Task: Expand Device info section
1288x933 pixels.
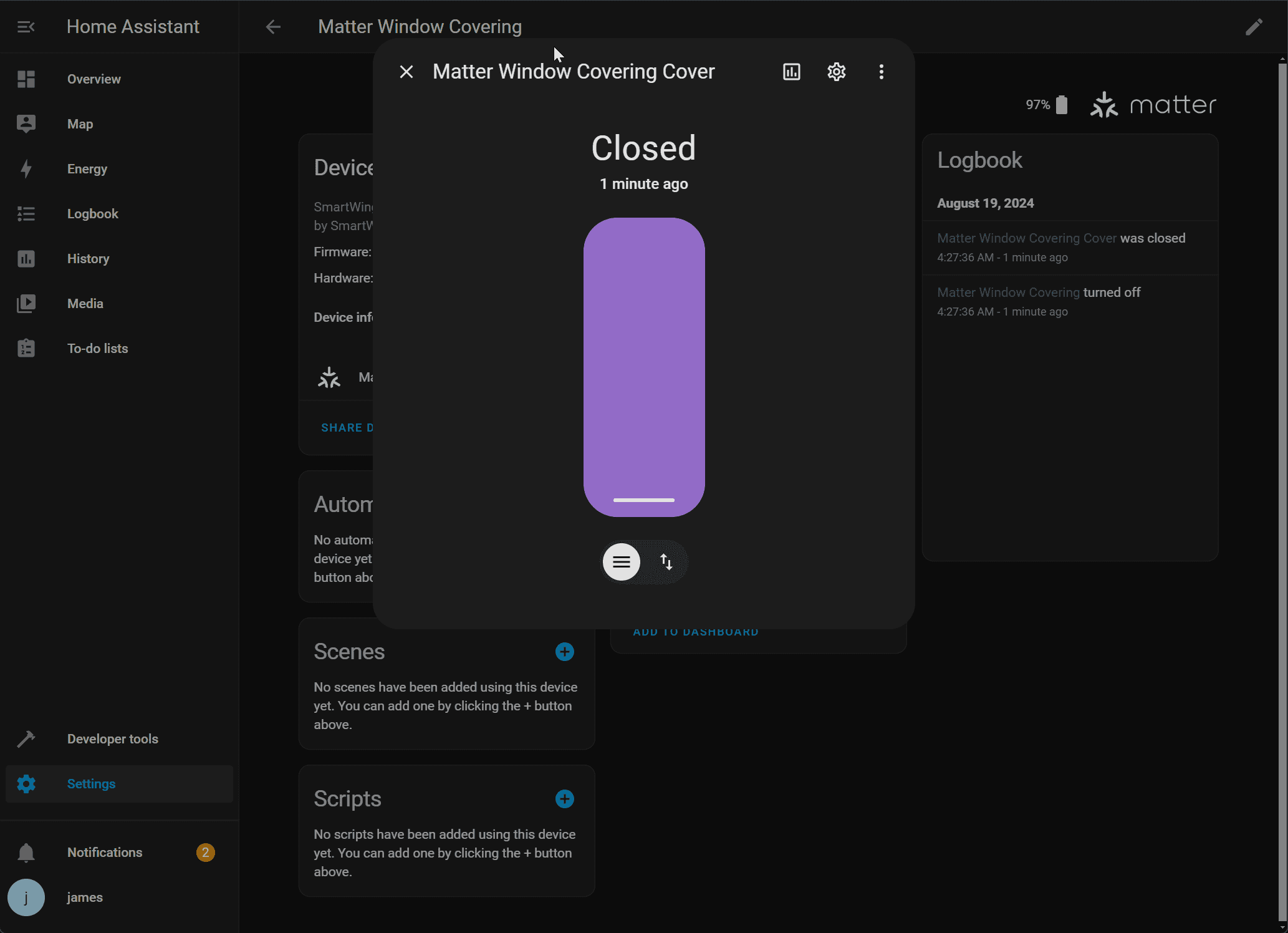Action: (x=343, y=317)
